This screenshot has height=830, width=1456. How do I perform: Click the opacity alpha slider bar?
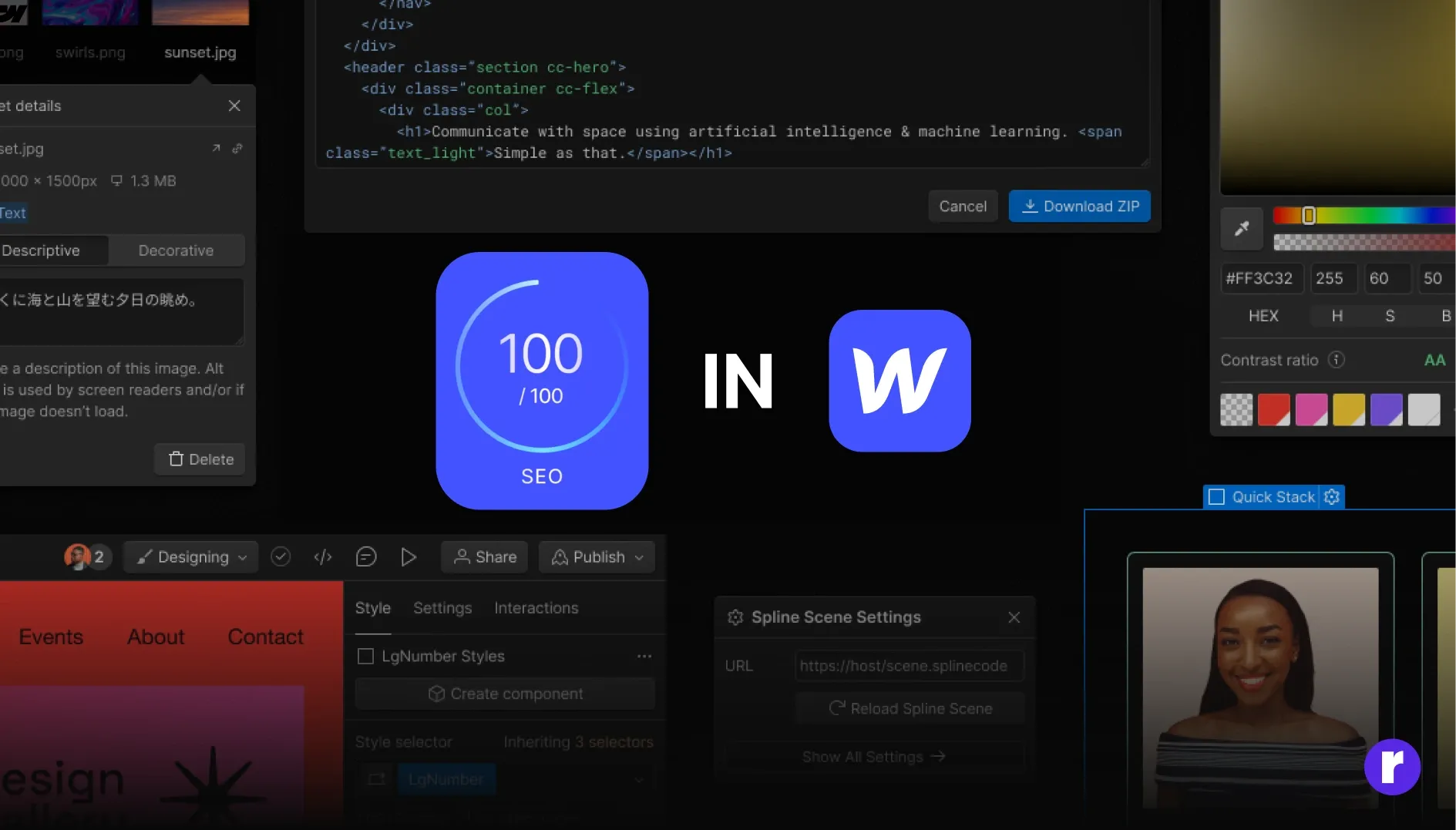[1364, 243]
